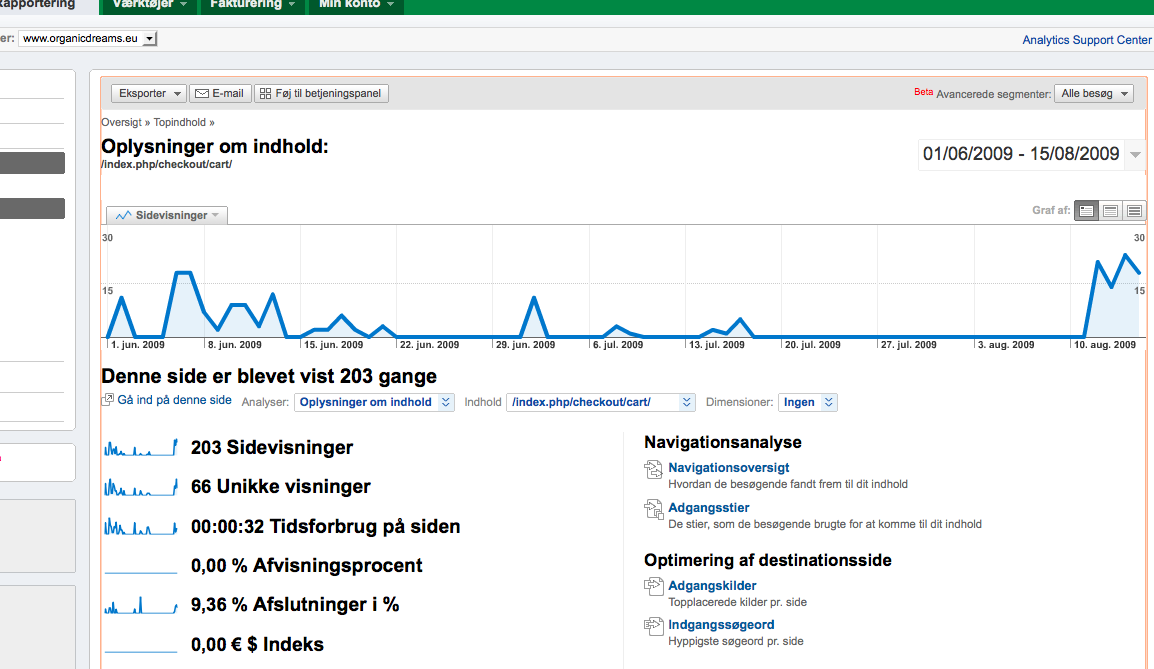This screenshot has height=669, width=1154.
Task: Click the 00:00:32 Tidsforbrug på siden metric
Action: pyautogui.click(x=325, y=526)
